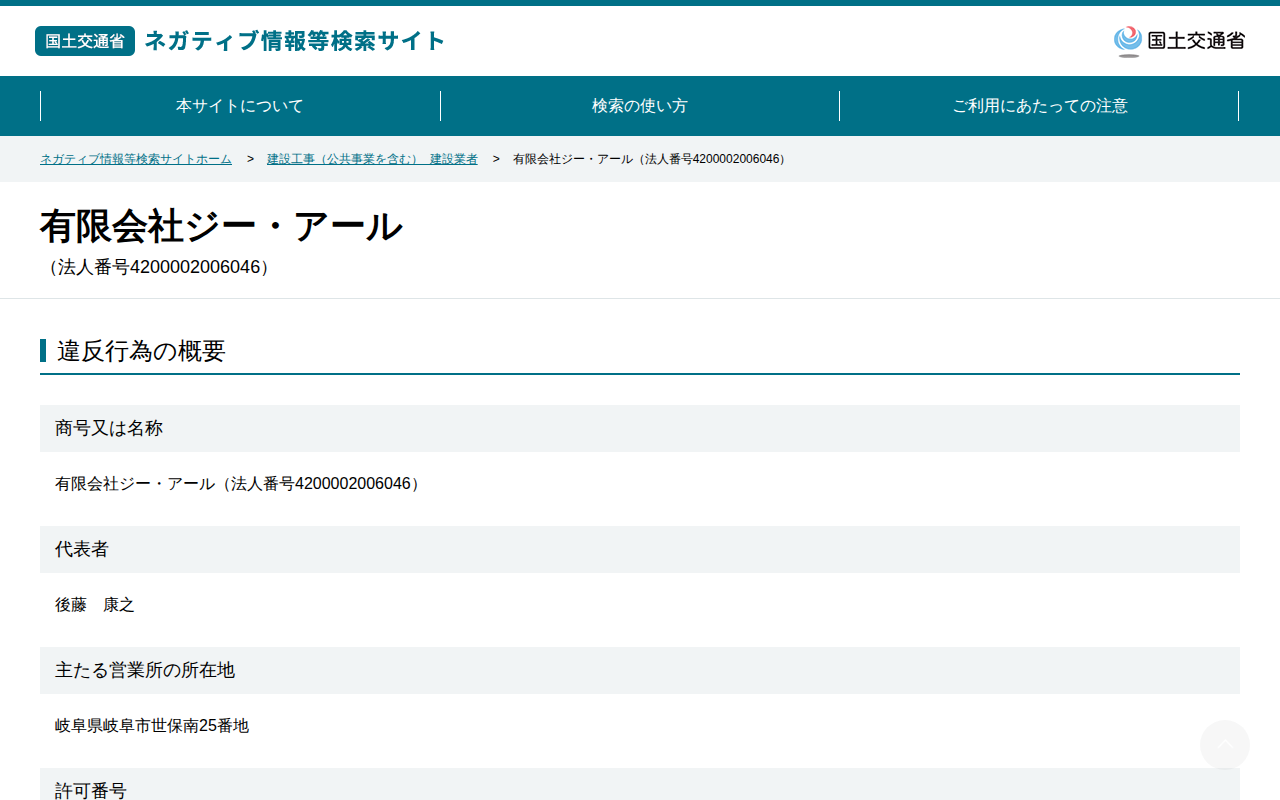Click the address 岐阜県岐阜市世保南25番地

pos(152,726)
